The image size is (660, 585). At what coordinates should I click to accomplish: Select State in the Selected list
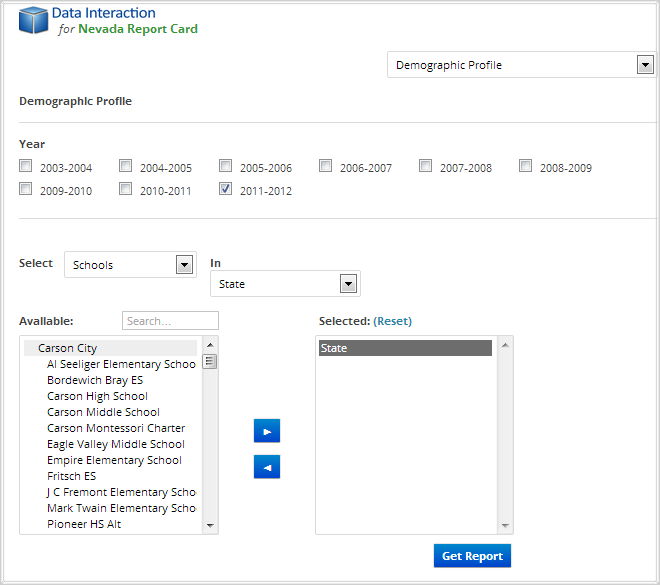[x=405, y=348]
